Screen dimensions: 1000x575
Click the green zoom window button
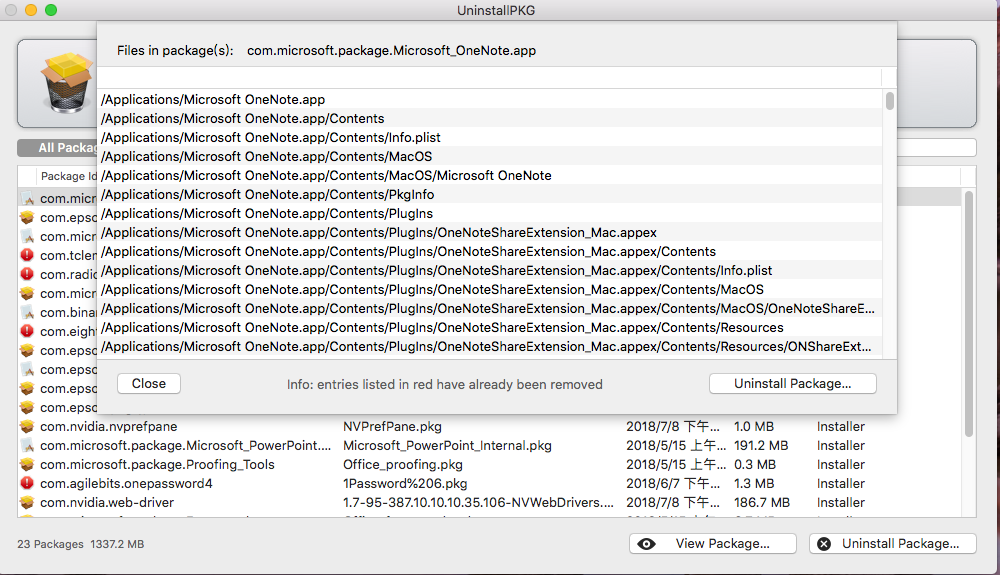coord(51,10)
